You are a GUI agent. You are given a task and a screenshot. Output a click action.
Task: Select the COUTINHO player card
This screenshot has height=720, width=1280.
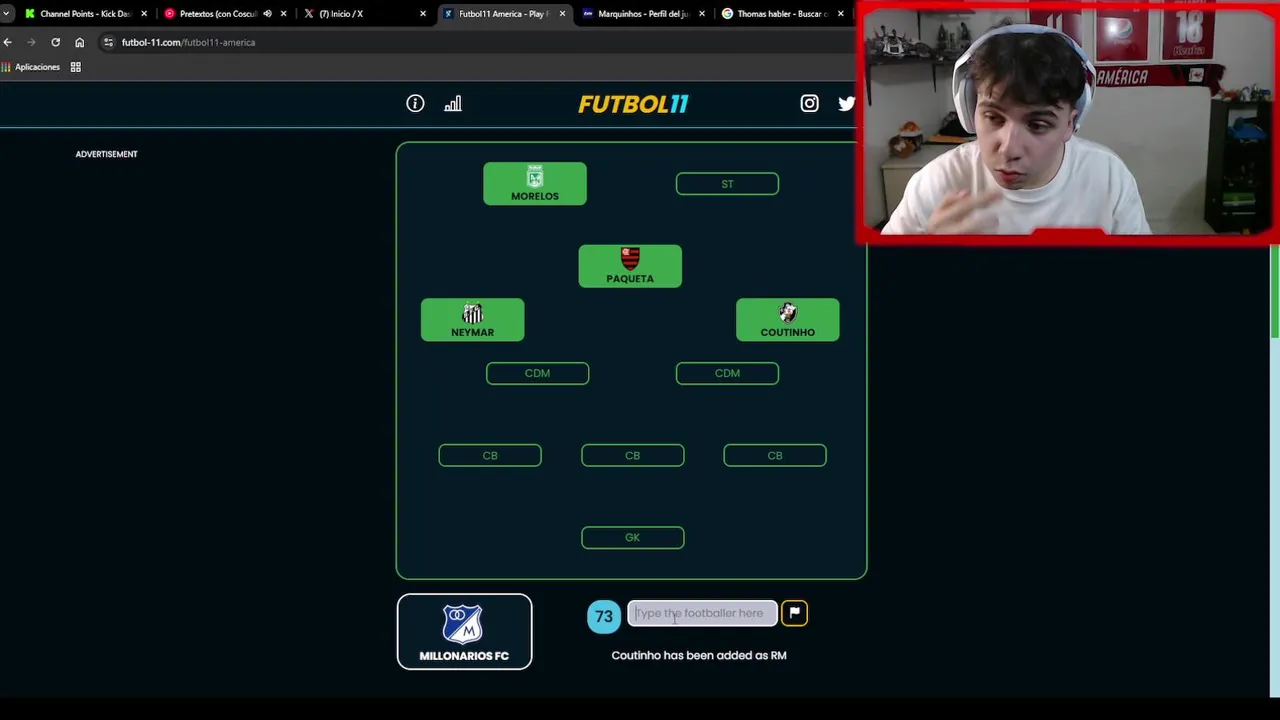point(788,320)
